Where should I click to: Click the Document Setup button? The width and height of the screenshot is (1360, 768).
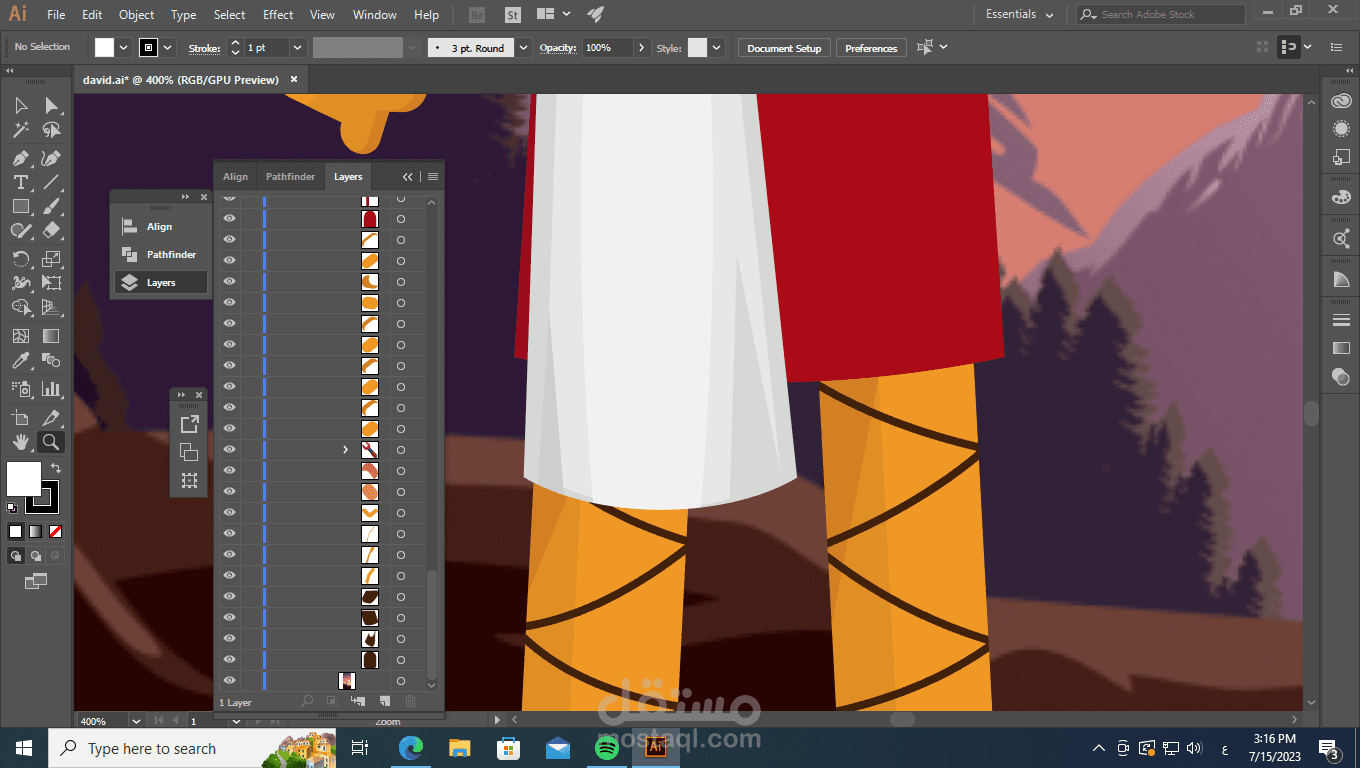pyautogui.click(x=783, y=48)
